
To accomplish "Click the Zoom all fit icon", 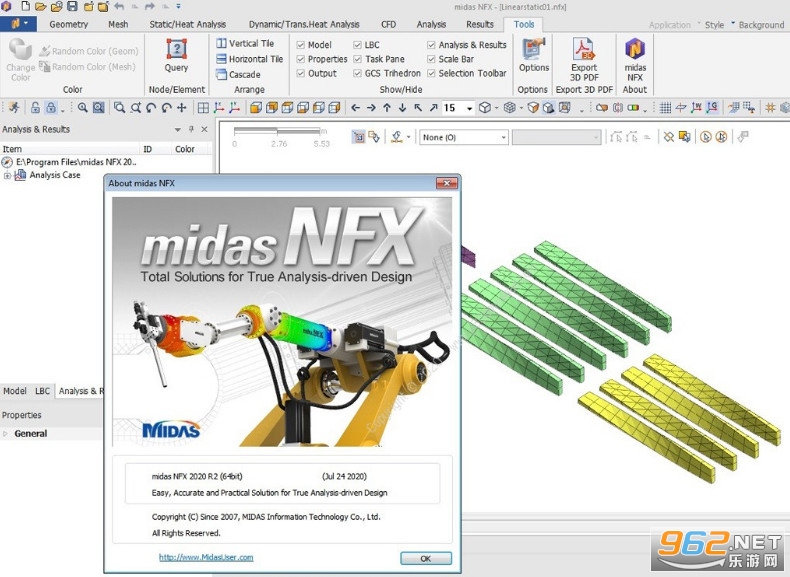I will (x=99, y=107).
